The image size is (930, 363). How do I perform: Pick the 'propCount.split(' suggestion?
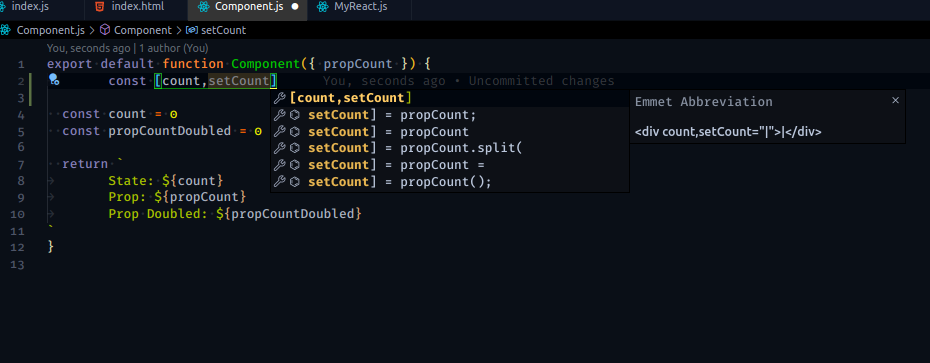(450, 148)
